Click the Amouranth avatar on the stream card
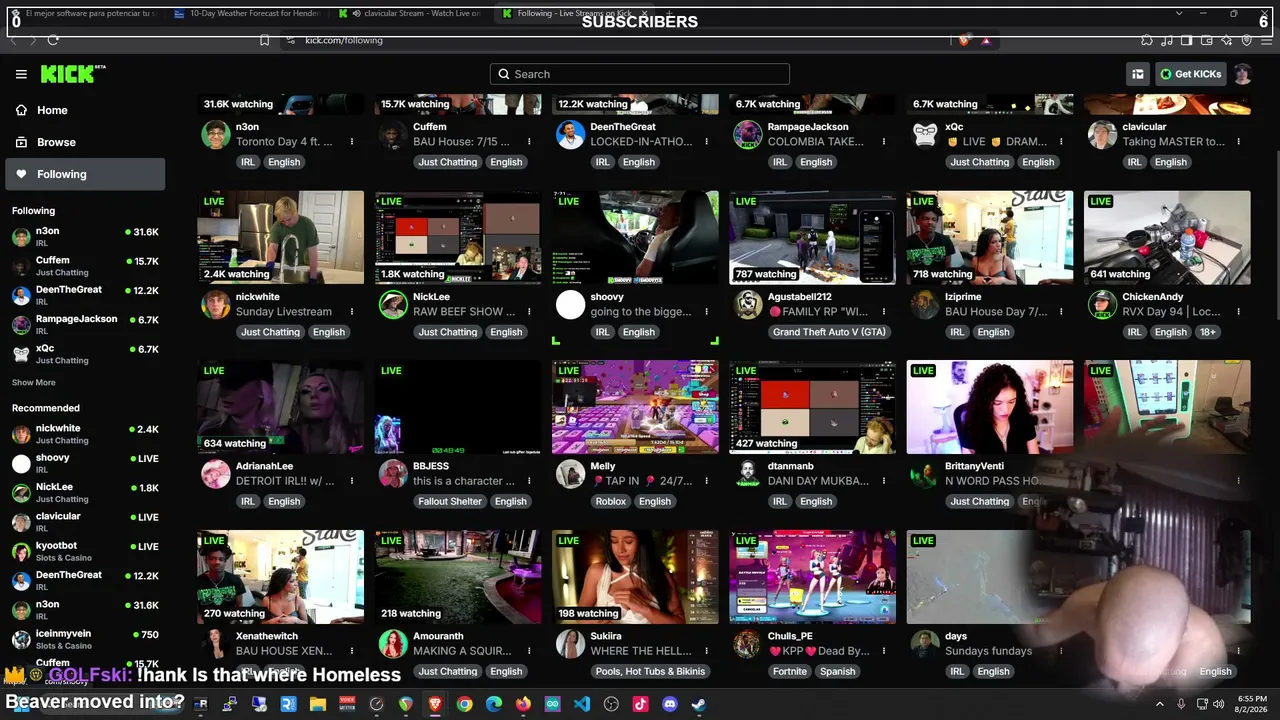Viewport: 1280px width, 720px height. tap(393, 644)
